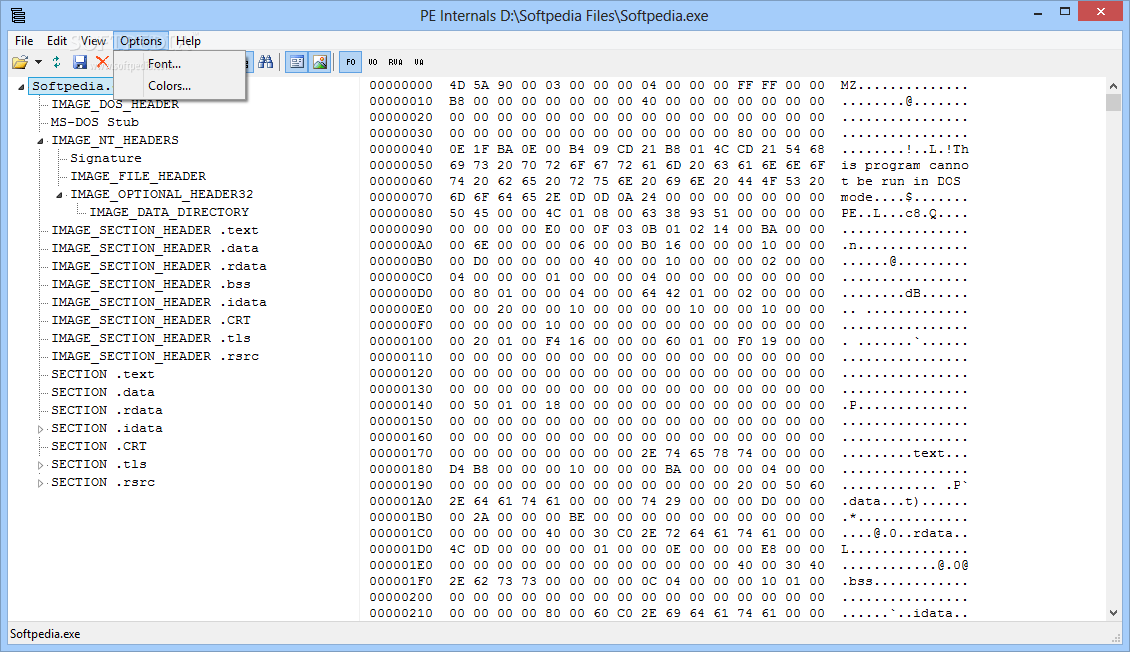Expand the SECTION .tls node
The width and height of the screenshot is (1130, 652).
(41, 465)
